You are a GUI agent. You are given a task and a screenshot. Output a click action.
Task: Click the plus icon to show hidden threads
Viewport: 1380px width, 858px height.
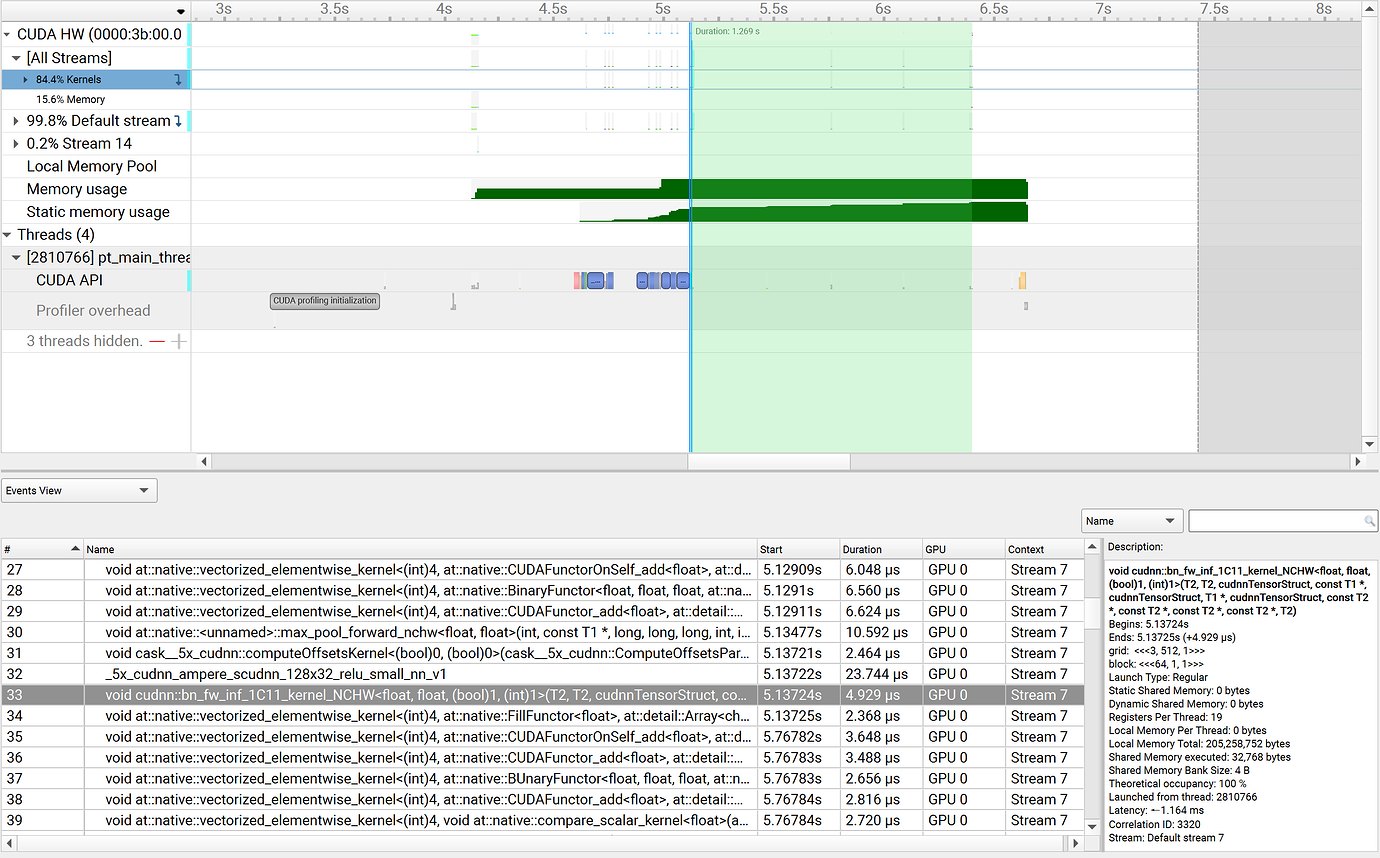point(178,341)
